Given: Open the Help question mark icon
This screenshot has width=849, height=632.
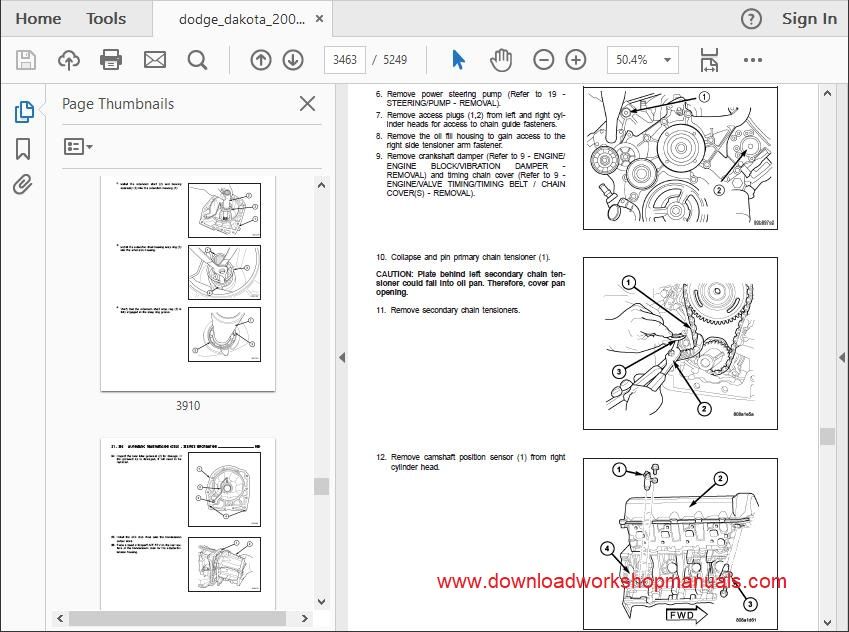Looking at the screenshot, I should 751,19.
